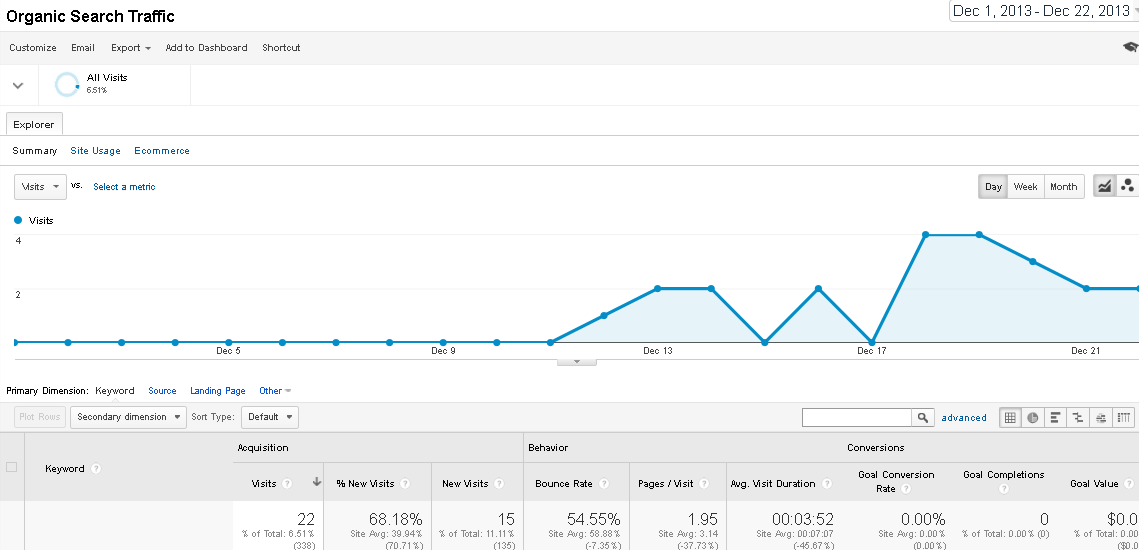The image size is (1139, 550).
Task: Open the graduation cap help icon
Action: tap(1130, 47)
